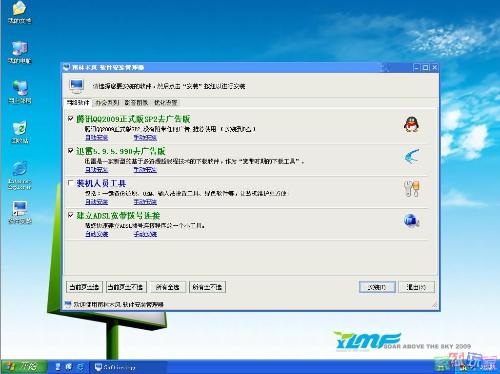Open My Computer icon on desktop
The width and height of the screenshot is (500, 374).
[x=20, y=48]
